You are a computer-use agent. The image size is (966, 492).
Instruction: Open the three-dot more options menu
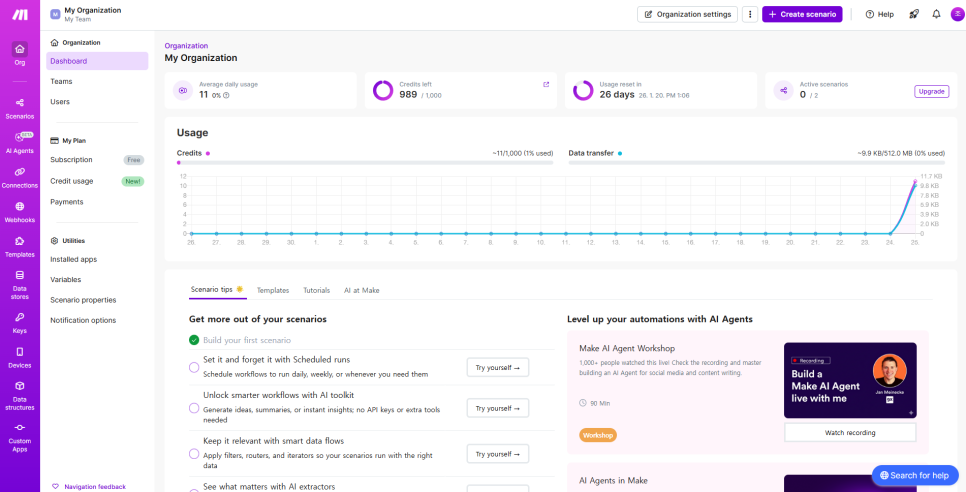(750, 14)
